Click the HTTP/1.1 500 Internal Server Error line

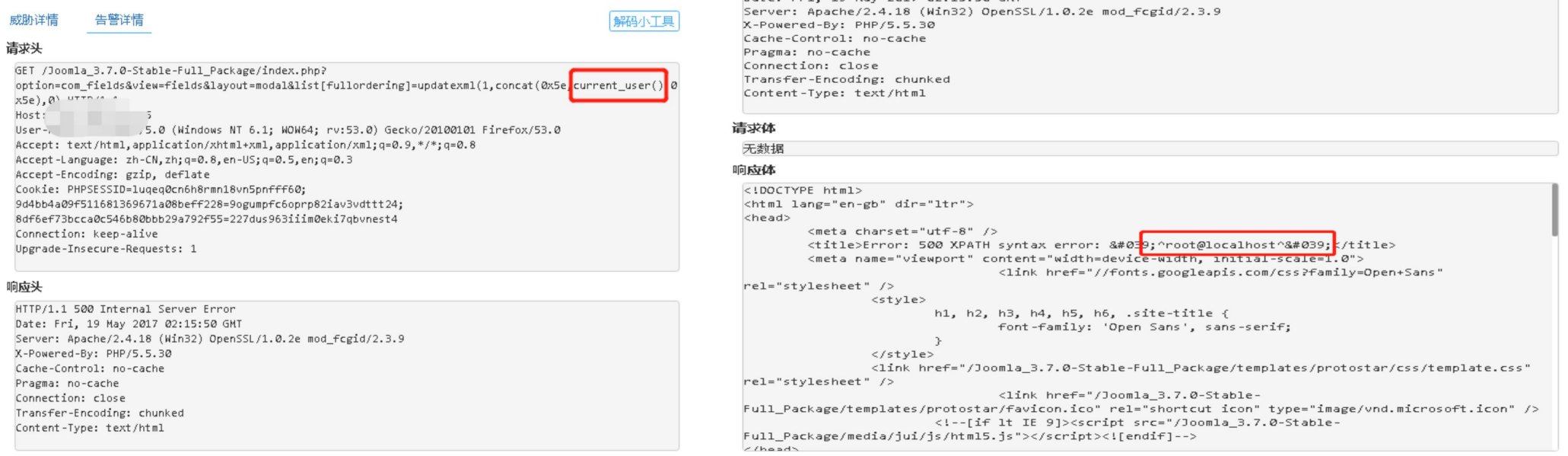[x=126, y=309]
